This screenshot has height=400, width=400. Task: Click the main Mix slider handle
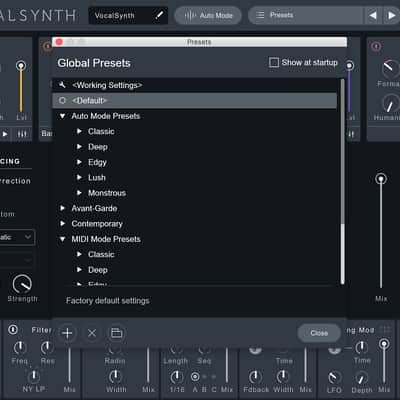coord(381,179)
